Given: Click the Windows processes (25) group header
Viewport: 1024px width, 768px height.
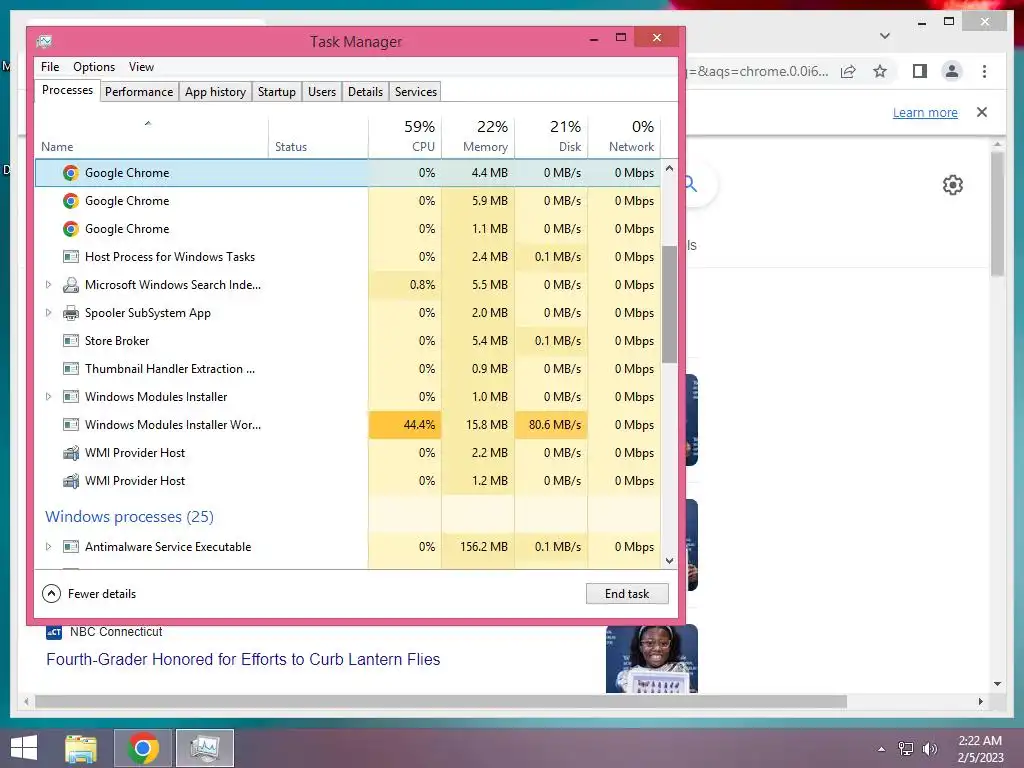Looking at the screenshot, I should pos(129,517).
